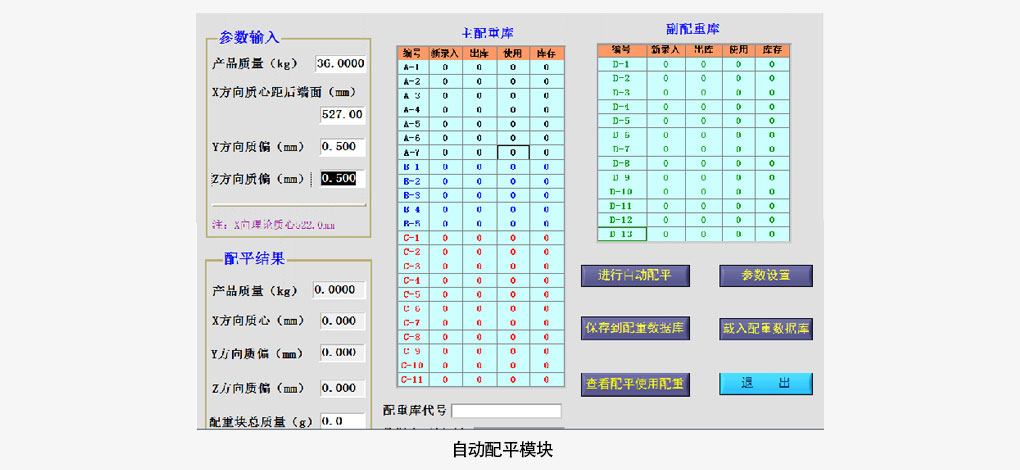Select row D-13 in 副配重库 table
Image resolution: width=1020 pixels, height=470 pixels.
(x=622, y=234)
